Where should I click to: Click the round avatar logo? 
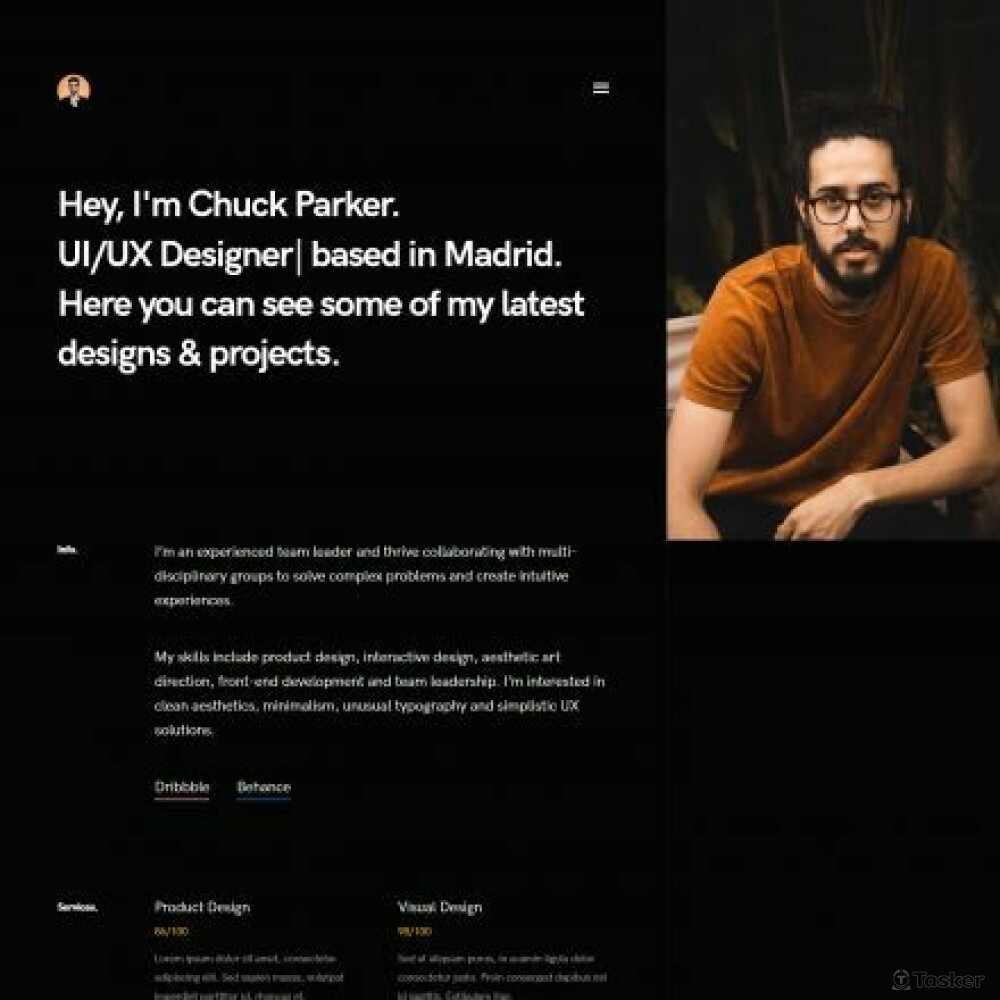click(74, 90)
